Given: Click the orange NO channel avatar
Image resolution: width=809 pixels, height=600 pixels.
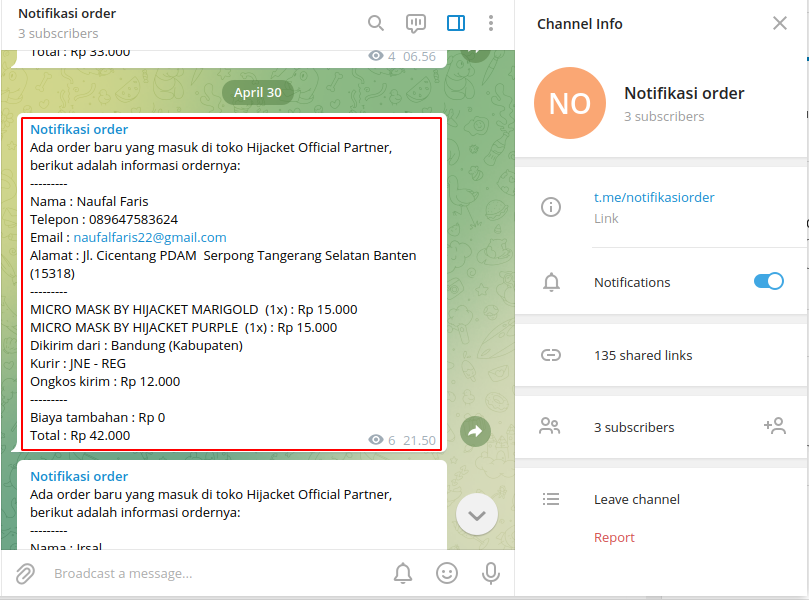Looking at the screenshot, I should pyautogui.click(x=570, y=103).
